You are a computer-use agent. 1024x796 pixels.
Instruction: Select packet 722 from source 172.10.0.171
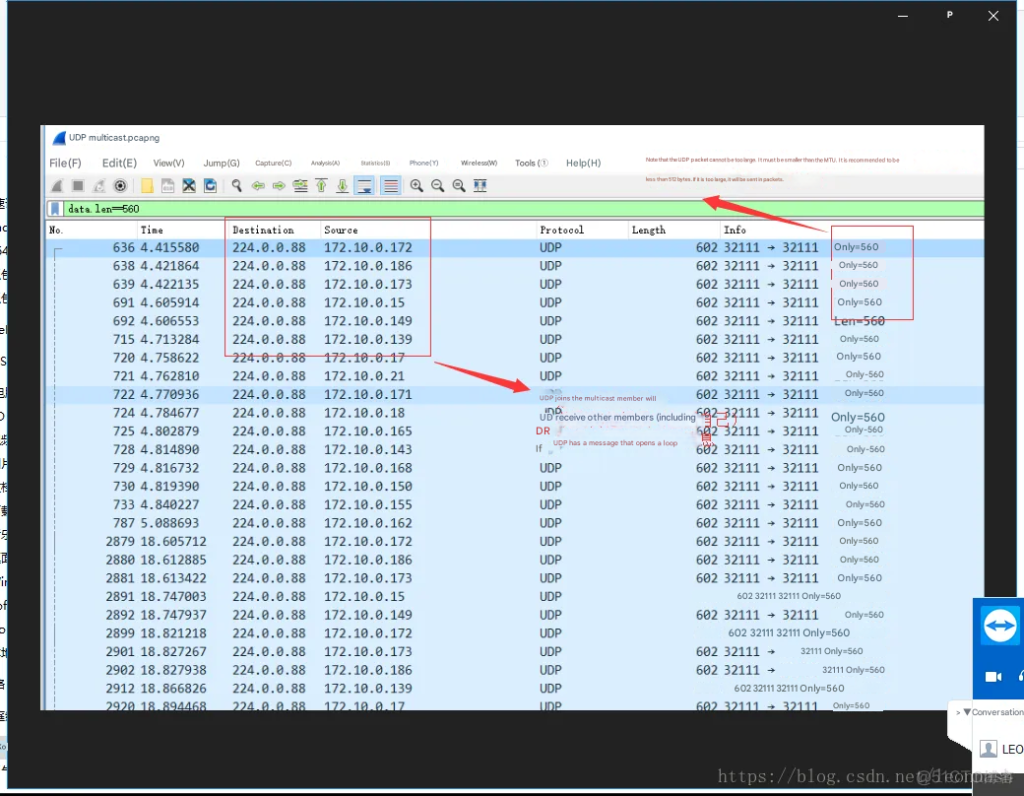[x=368, y=395]
